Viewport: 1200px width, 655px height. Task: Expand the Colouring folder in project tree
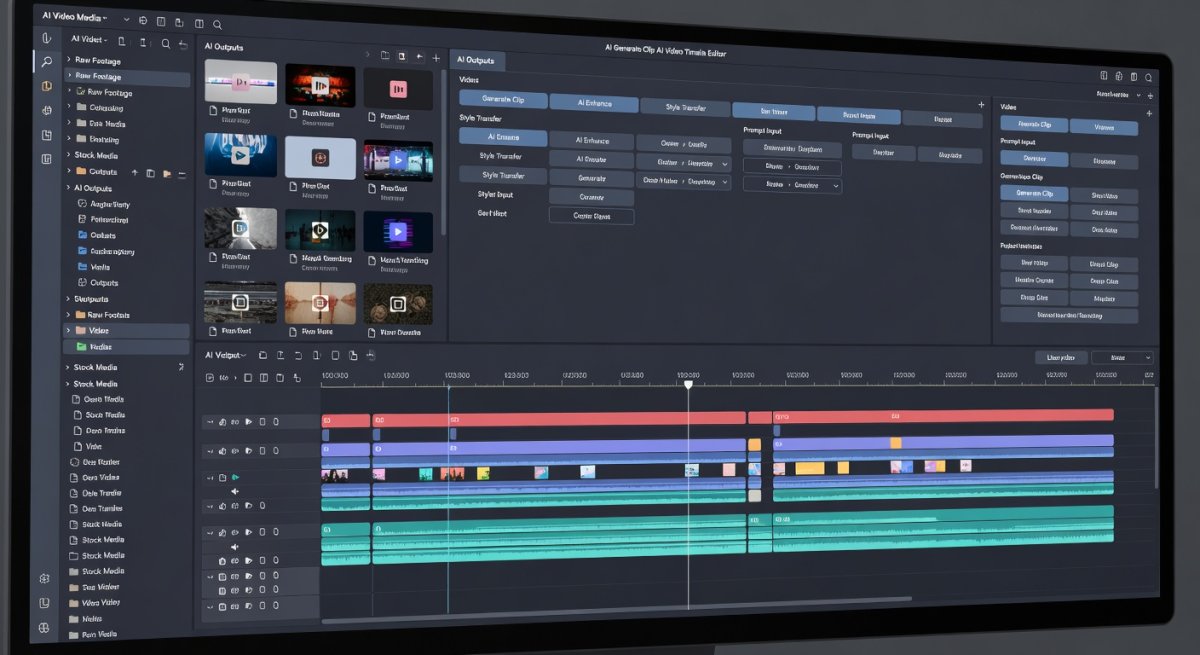pos(70,108)
